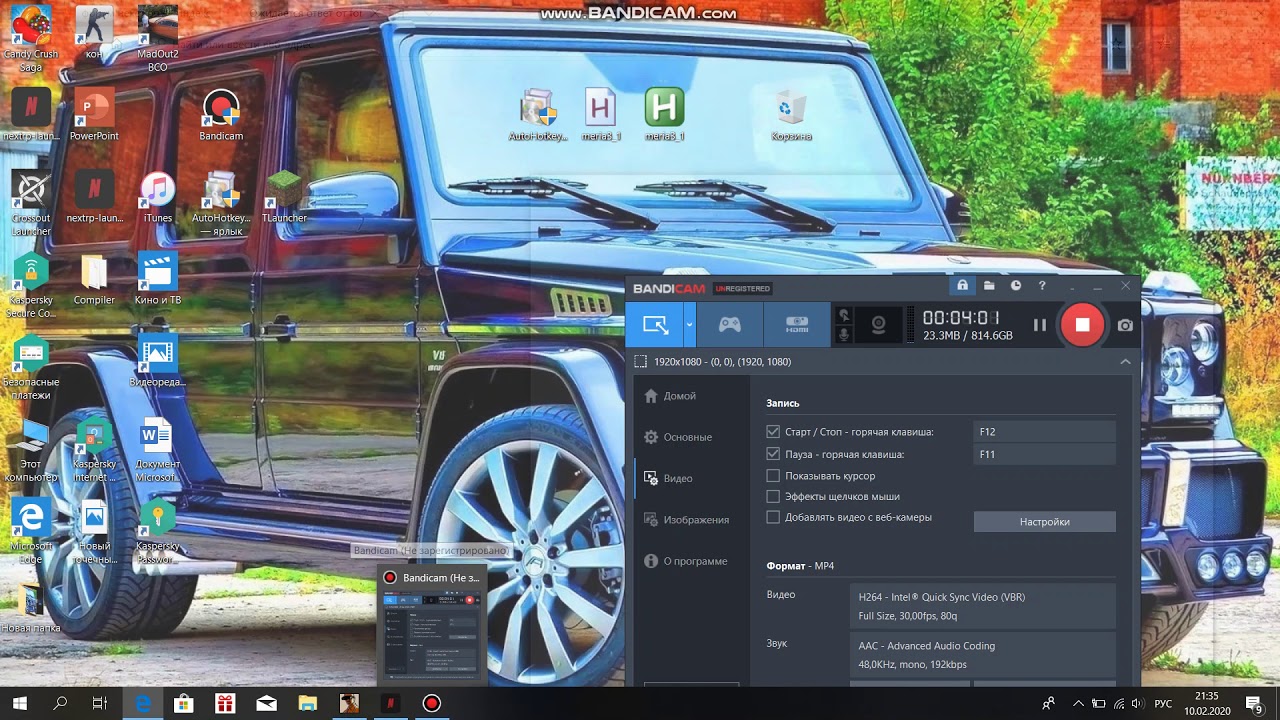Enable Эффекты щелчков мыши checkbox
Viewport: 1280px width, 720px height.
tap(773, 496)
